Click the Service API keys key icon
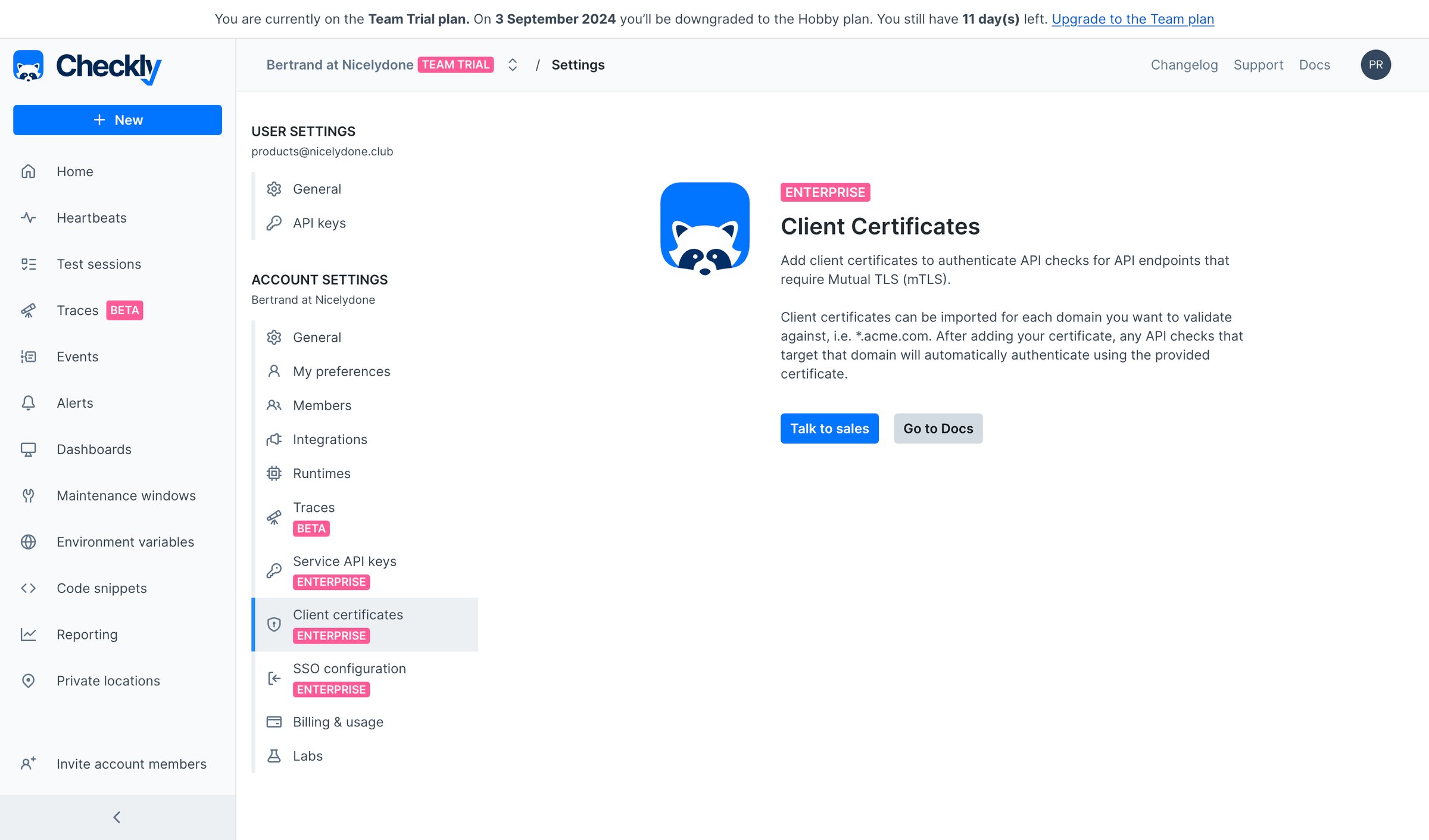Viewport: 1429px width, 840px height. 274,571
